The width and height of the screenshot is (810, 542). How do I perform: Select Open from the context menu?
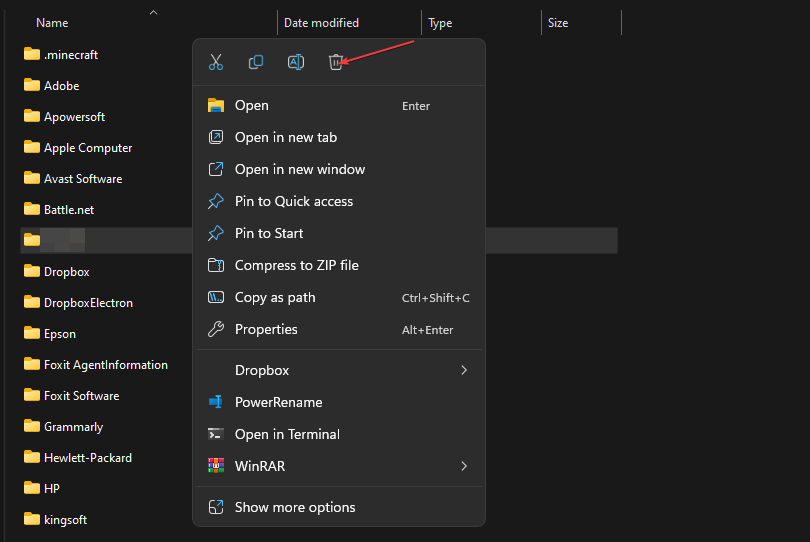coord(339,105)
